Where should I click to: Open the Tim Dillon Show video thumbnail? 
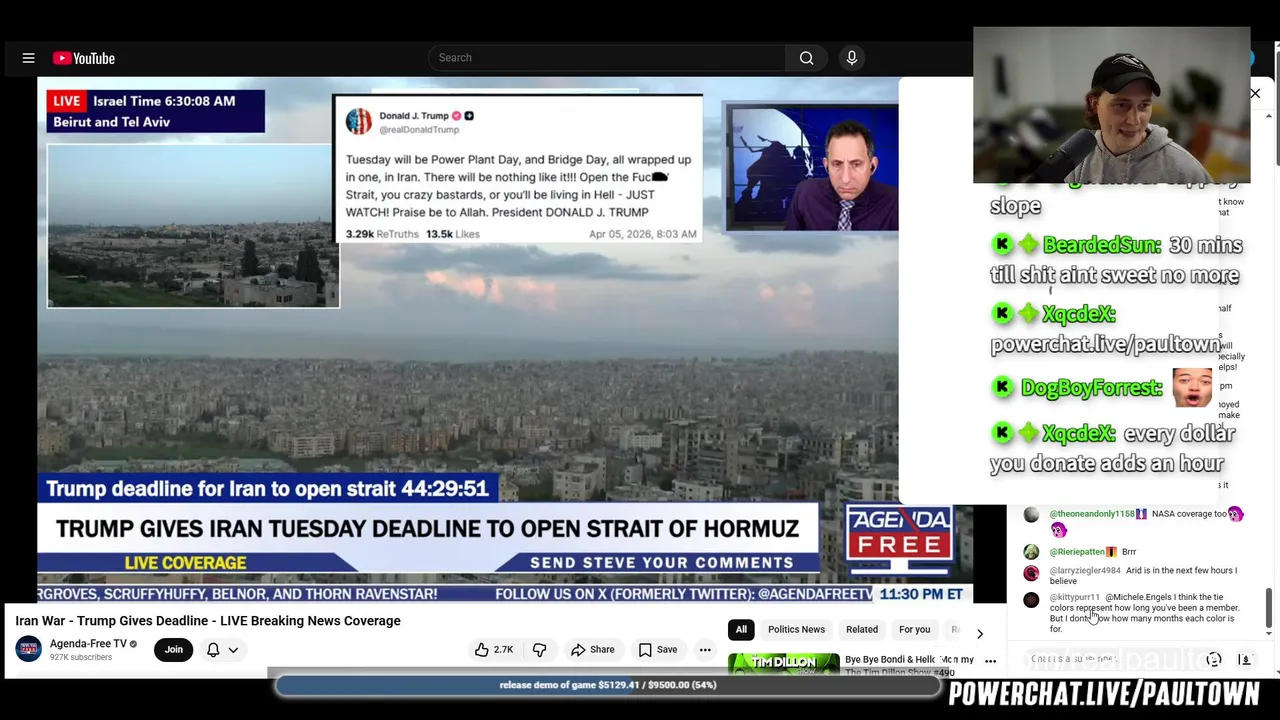tap(784, 663)
